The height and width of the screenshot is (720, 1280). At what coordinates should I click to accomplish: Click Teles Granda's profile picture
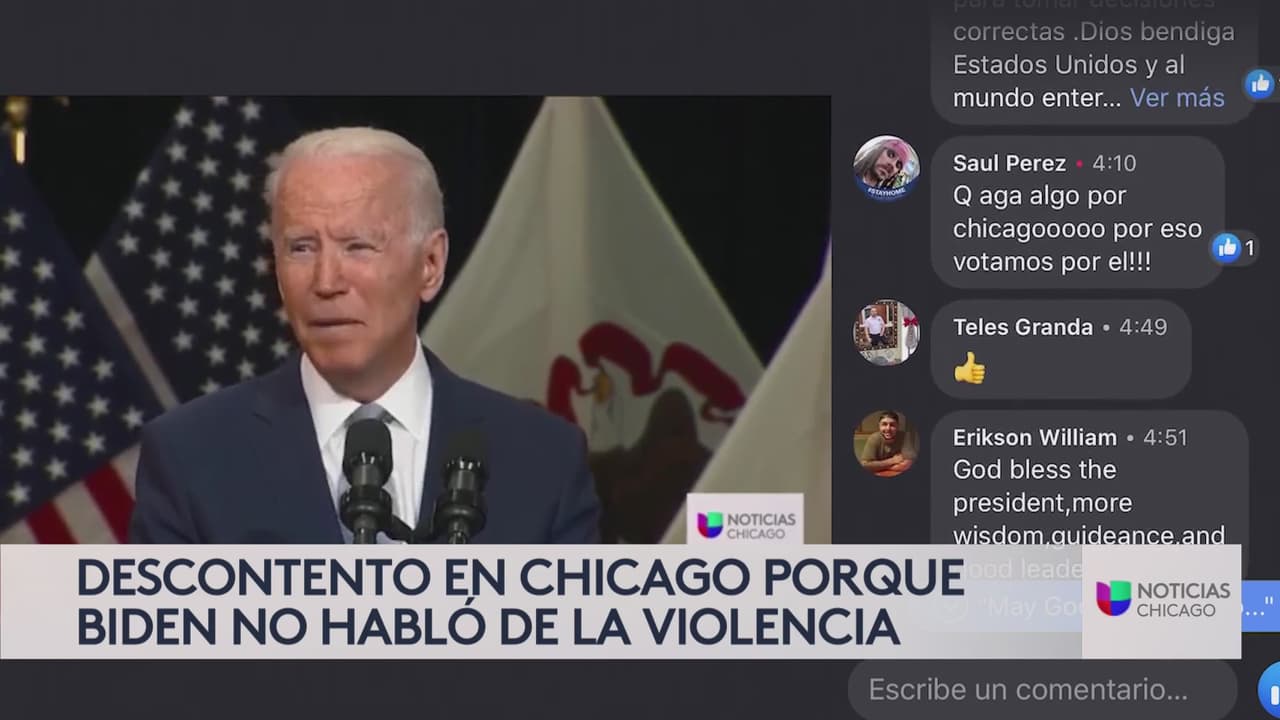tap(886, 332)
